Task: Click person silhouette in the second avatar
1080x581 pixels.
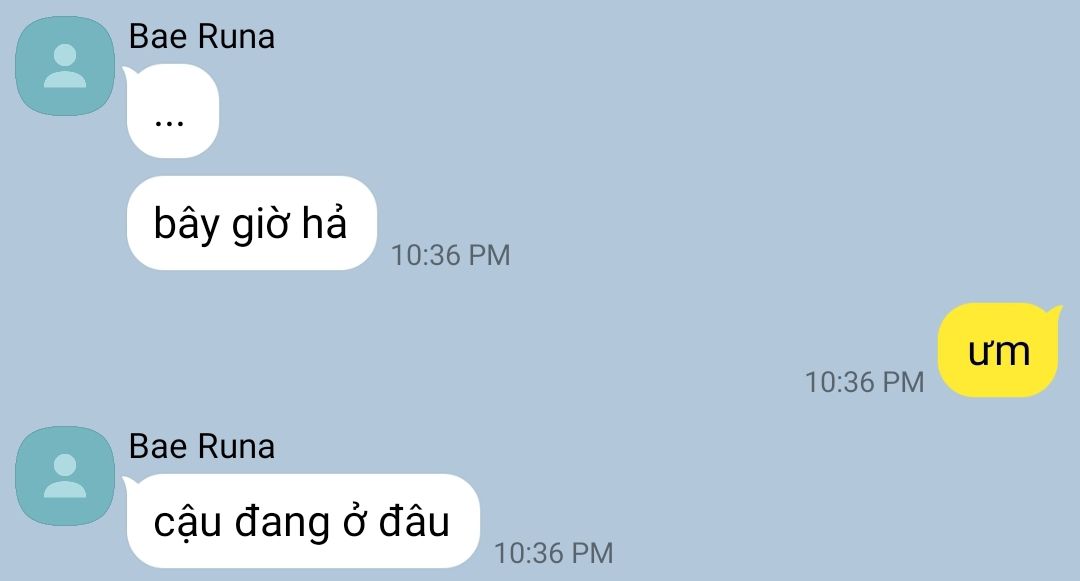Action: [x=65, y=476]
